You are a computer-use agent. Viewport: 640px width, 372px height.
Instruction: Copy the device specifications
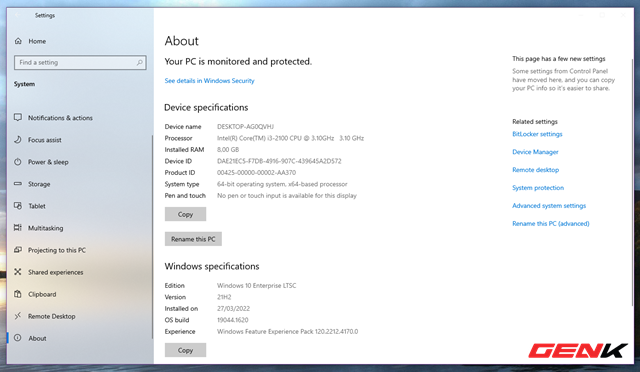click(185, 214)
